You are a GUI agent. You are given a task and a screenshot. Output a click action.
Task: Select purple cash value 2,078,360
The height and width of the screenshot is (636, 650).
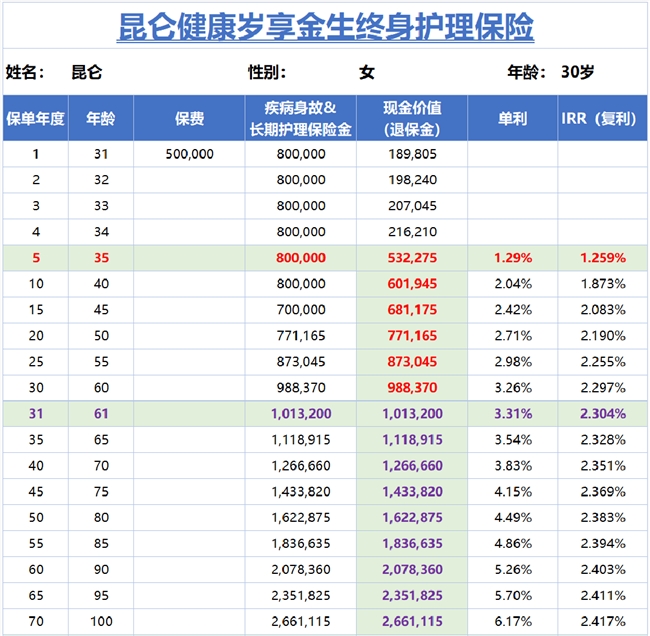(x=412, y=570)
